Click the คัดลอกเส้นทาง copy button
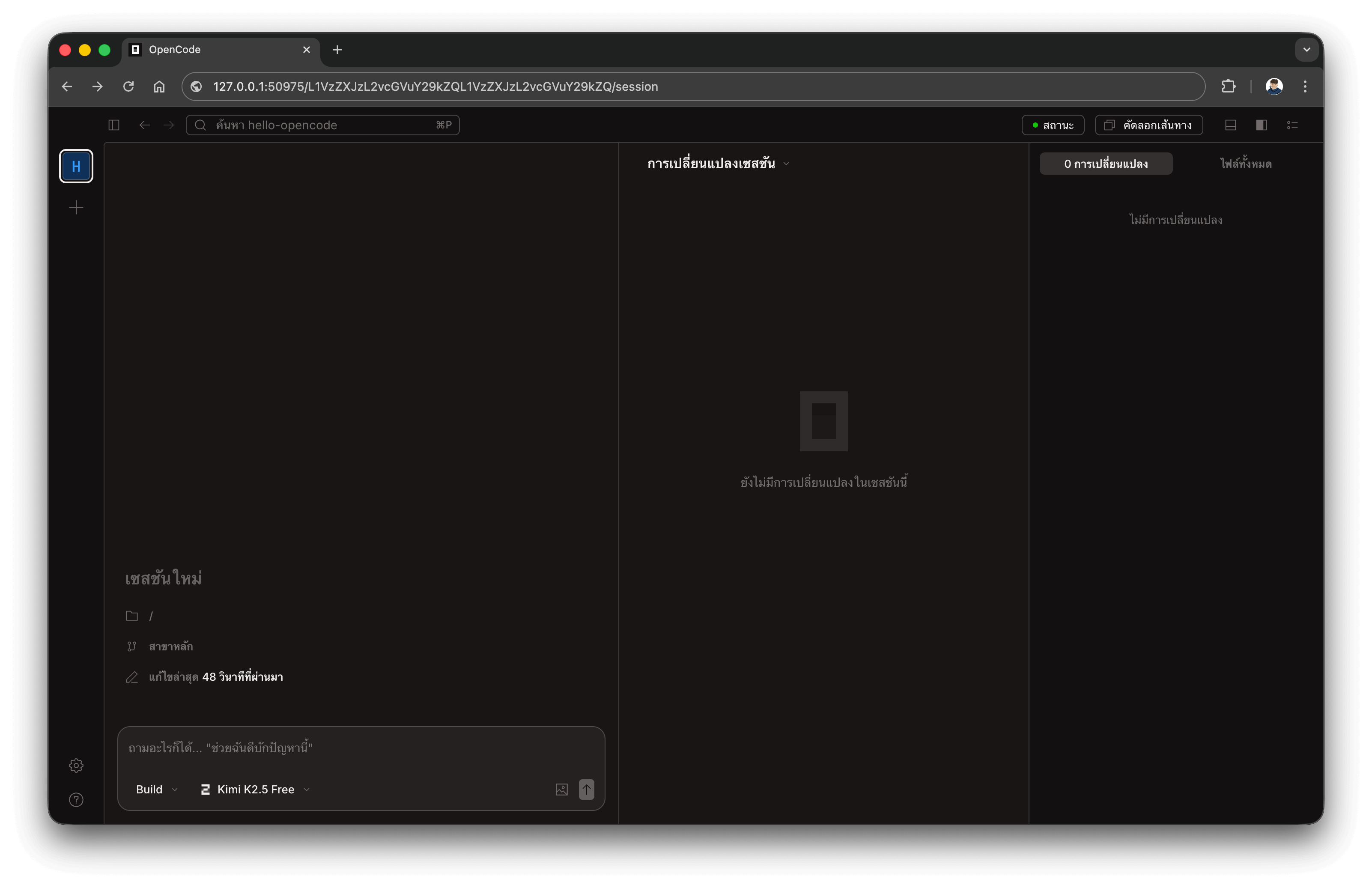This screenshot has height=888, width=1372. (x=1148, y=125)
